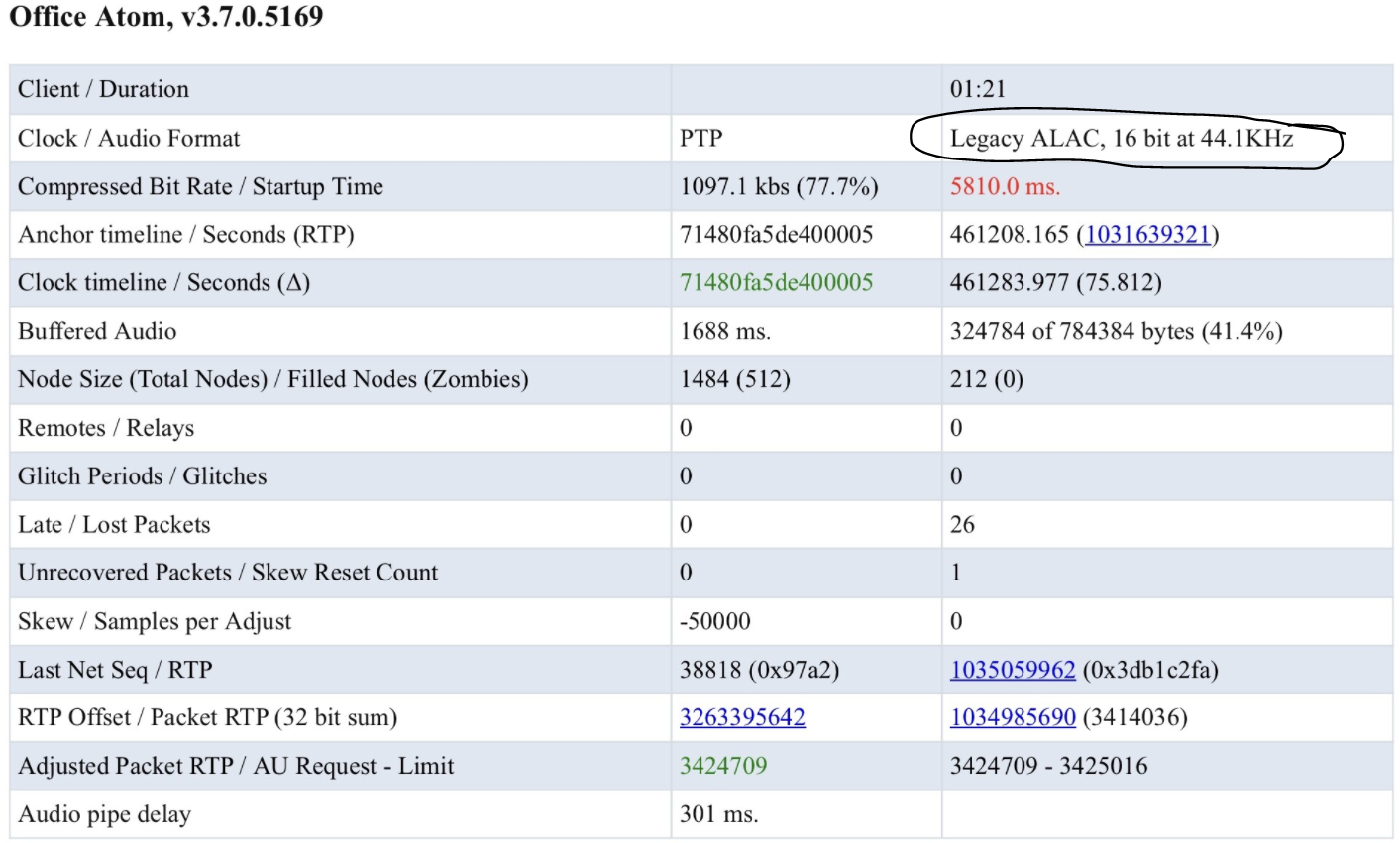Select the AU request range '3424709 - 3425016'
This screenshot has height=843, width=1400.
click(x=1049, y=766)
